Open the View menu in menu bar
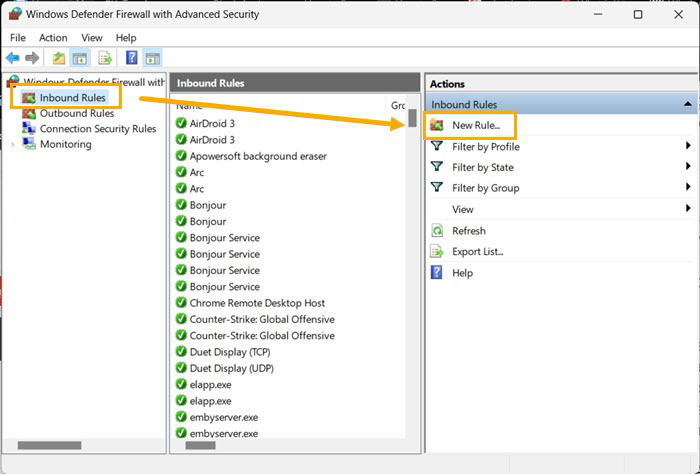 coord(92,38)
